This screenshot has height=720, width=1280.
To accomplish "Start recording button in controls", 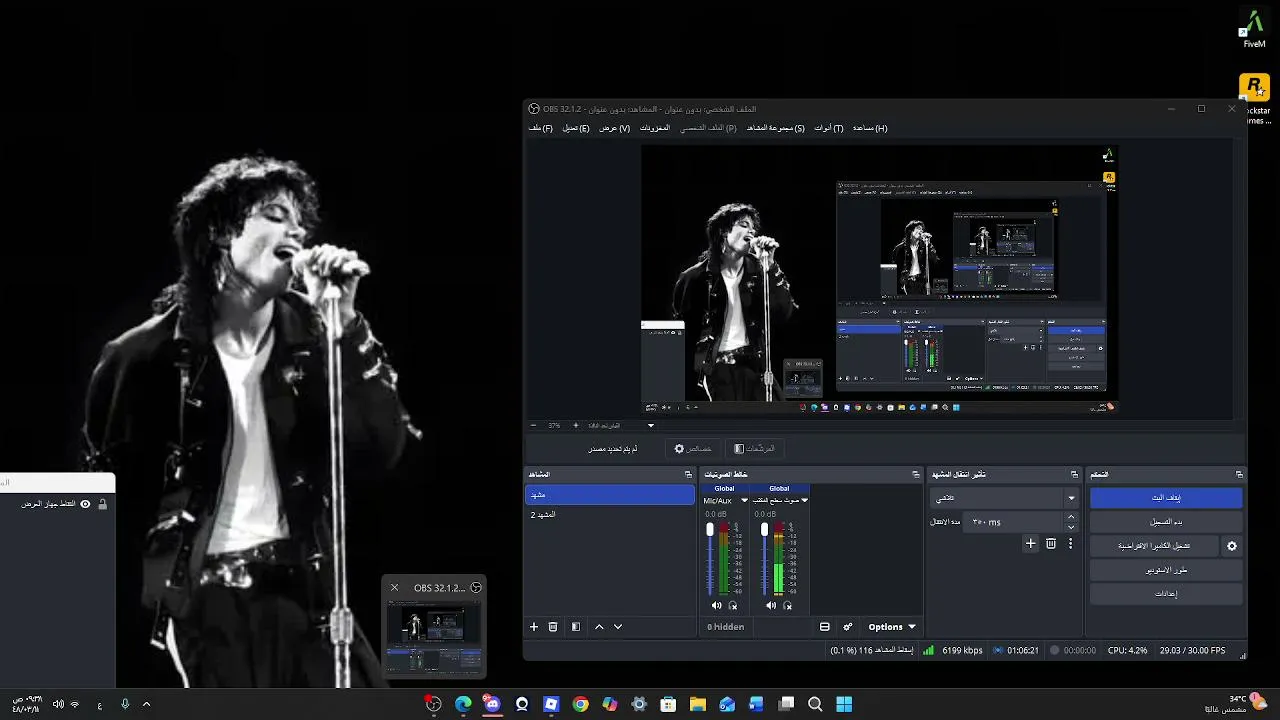I will [x=1166, y=522].
